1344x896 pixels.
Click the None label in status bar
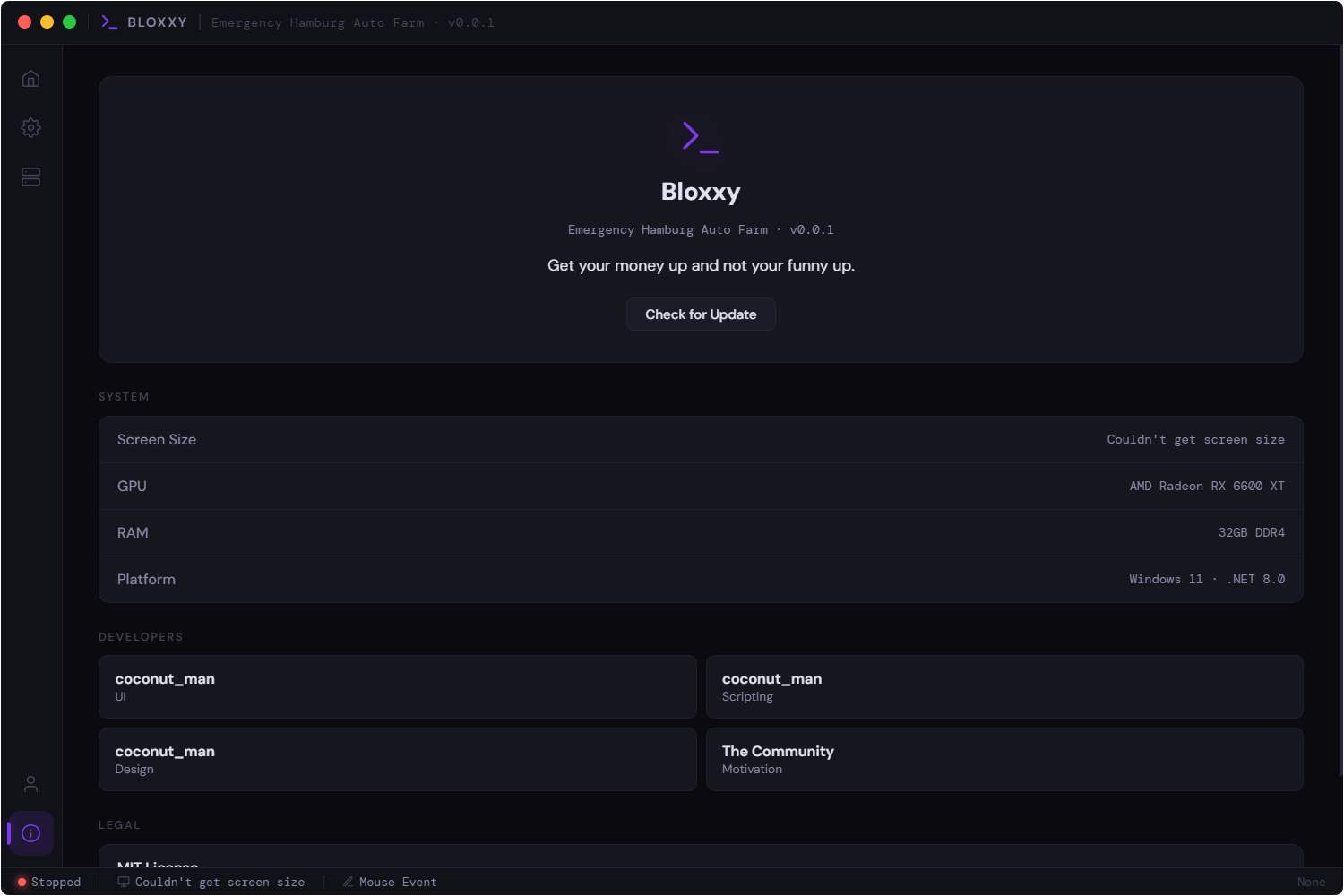[x=1311, y=883]
